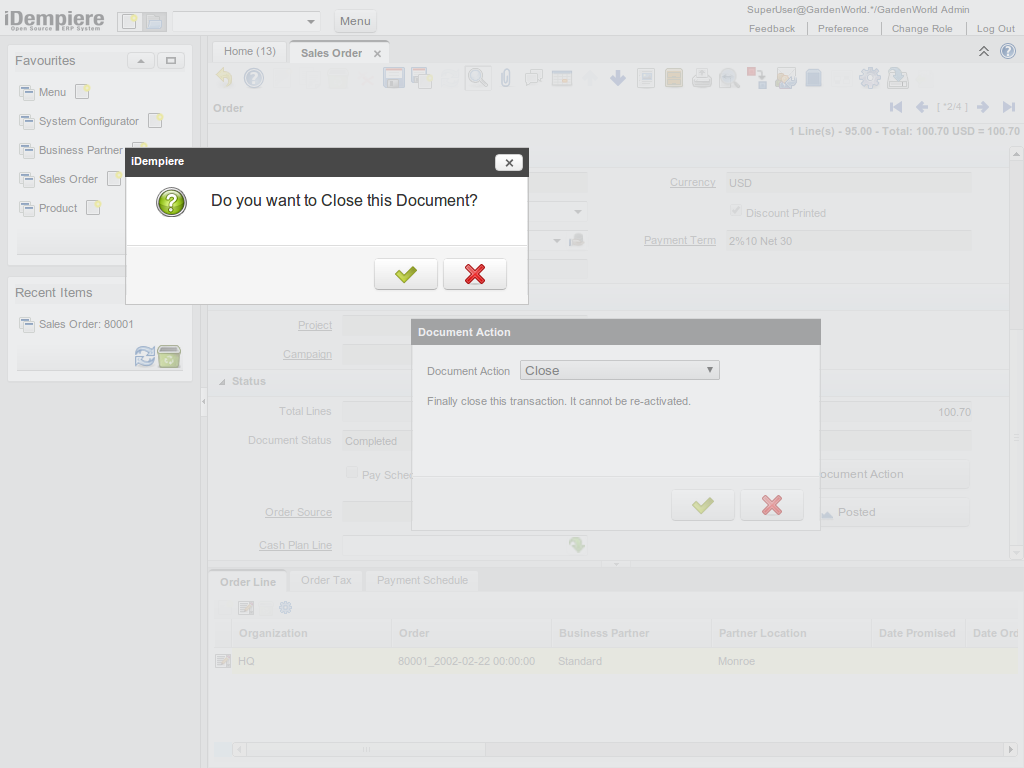Click the Help icon in the toolbar
Image resolution: width=1024 pixels, height=768 pixels.
[254, 78]
